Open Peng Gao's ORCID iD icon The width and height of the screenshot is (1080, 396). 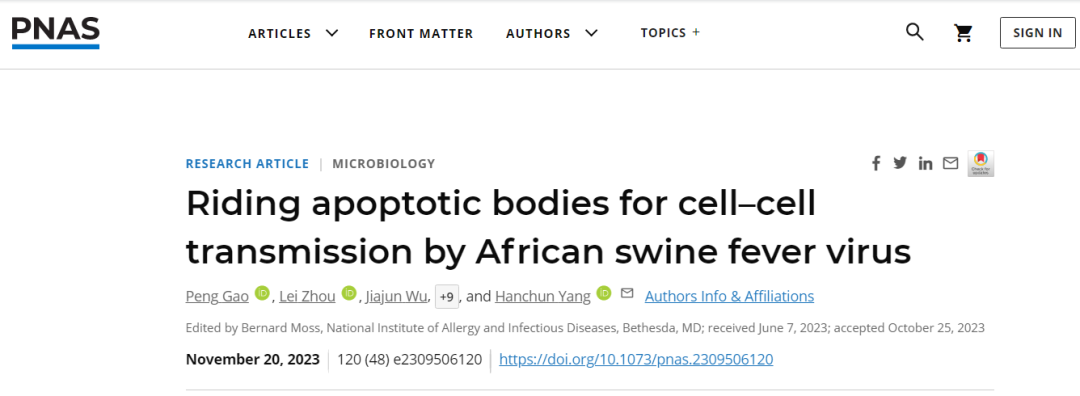click(x=262, y=293)
